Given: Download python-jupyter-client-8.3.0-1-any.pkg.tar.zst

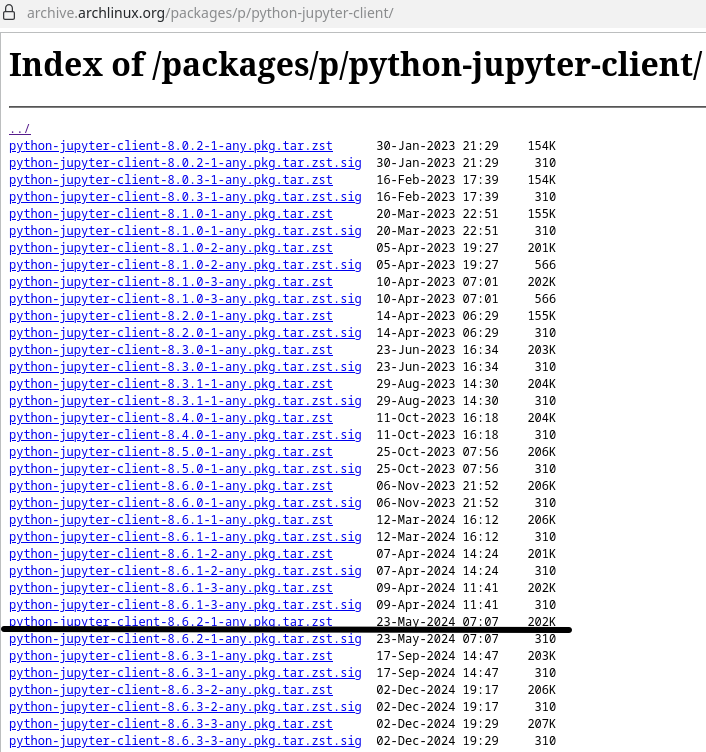Looking at the screenshot, I should click(171, 350).
